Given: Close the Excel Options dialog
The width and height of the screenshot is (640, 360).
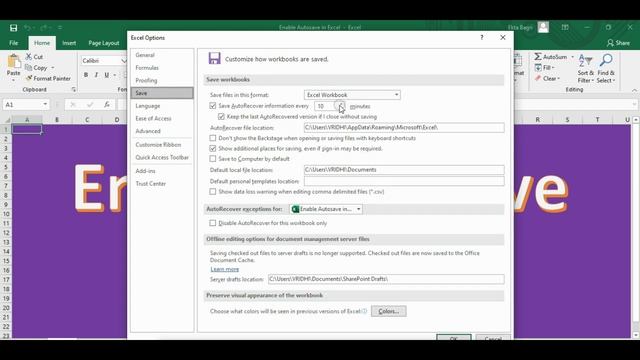Looking at the screenshot, I should coord(503,37).
